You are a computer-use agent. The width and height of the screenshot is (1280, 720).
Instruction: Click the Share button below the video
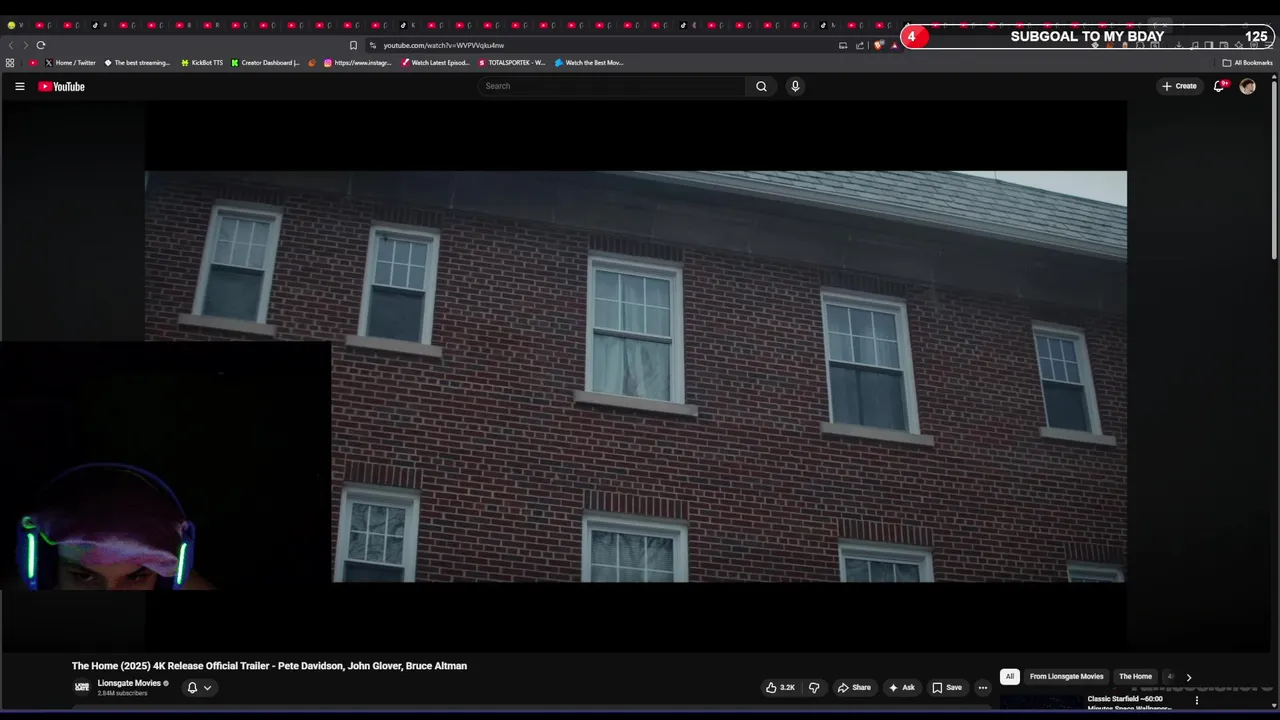point(854,687)
